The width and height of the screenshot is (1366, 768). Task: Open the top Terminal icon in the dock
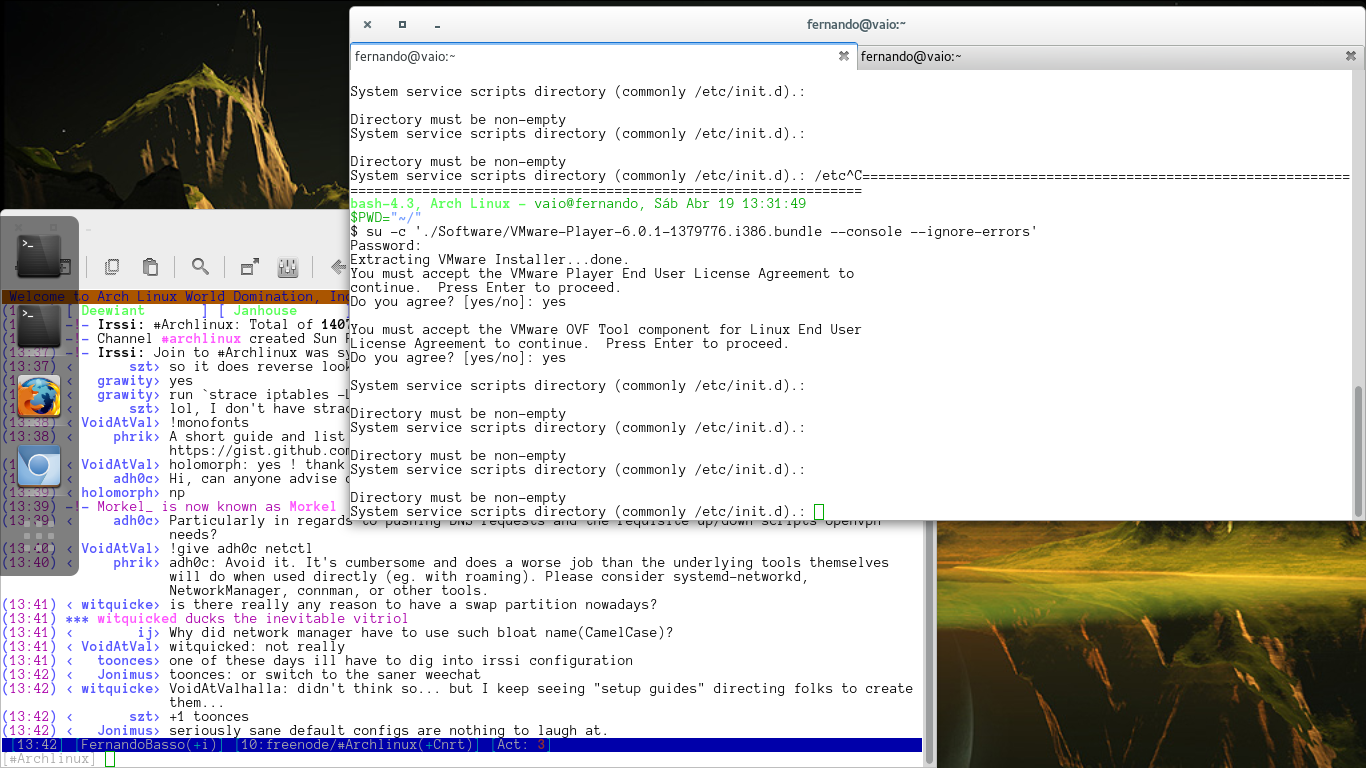click(39, 256)
